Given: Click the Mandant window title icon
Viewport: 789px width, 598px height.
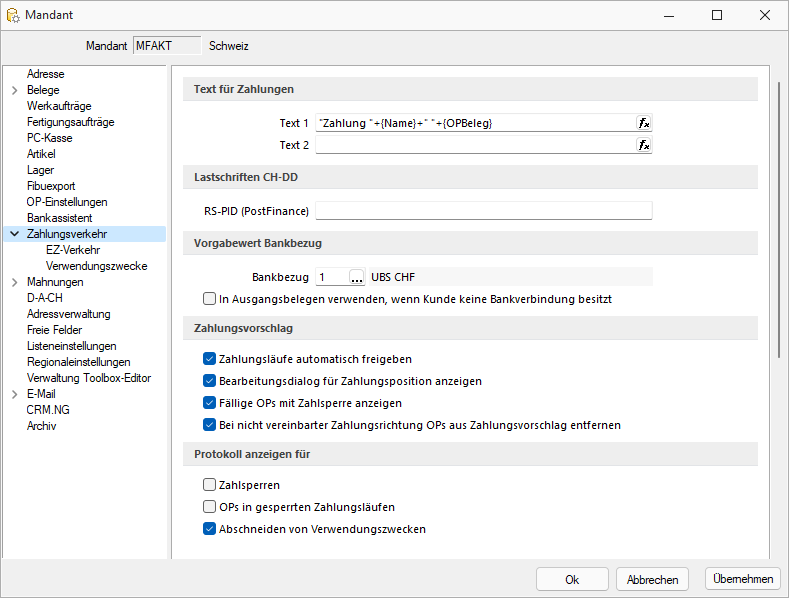Looking at the screenshot, I should point(14,15).
